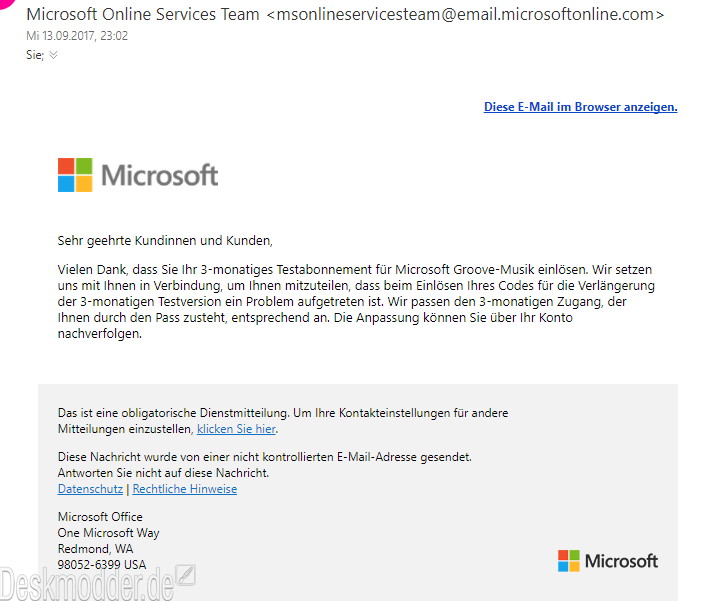Click the pencil icon beside Deskmodder watermark
The height and width of the screenshot is (601, 723).
(186, 575)
